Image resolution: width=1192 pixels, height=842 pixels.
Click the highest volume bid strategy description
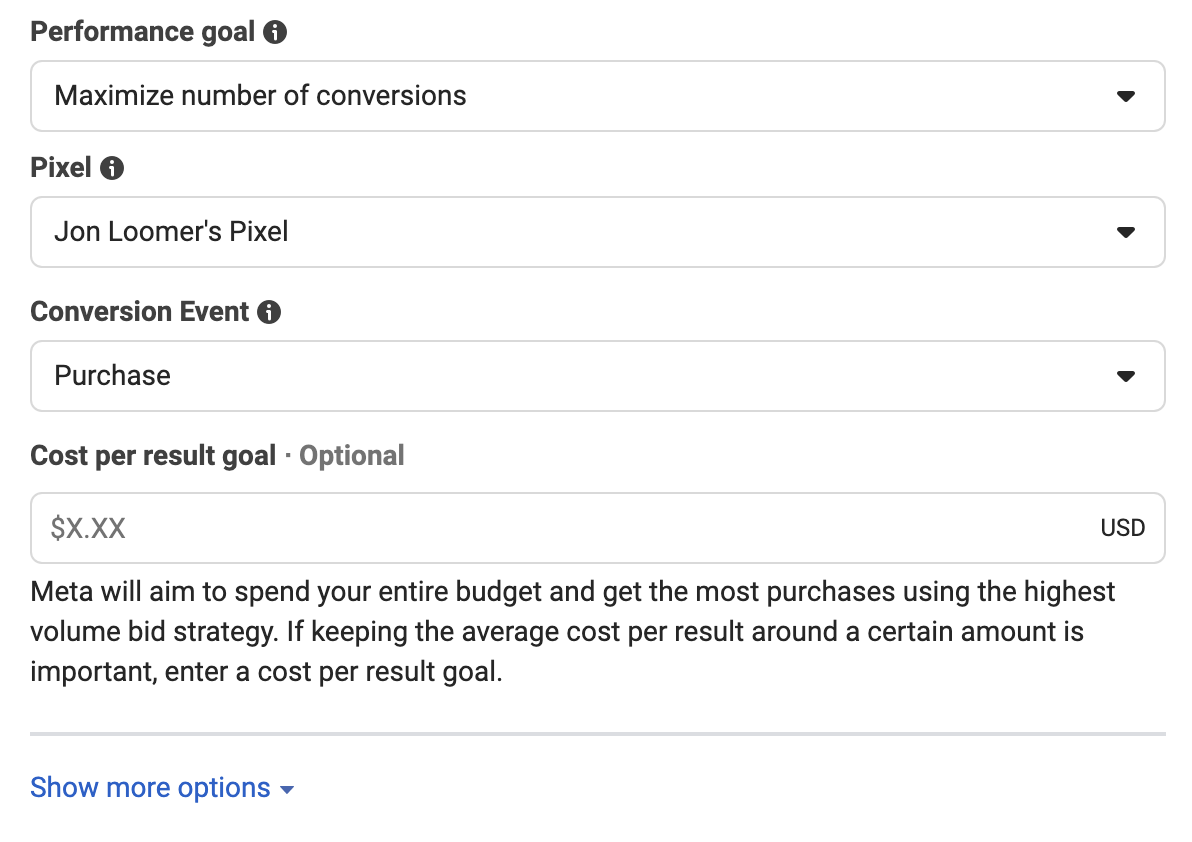click(572, 632)
